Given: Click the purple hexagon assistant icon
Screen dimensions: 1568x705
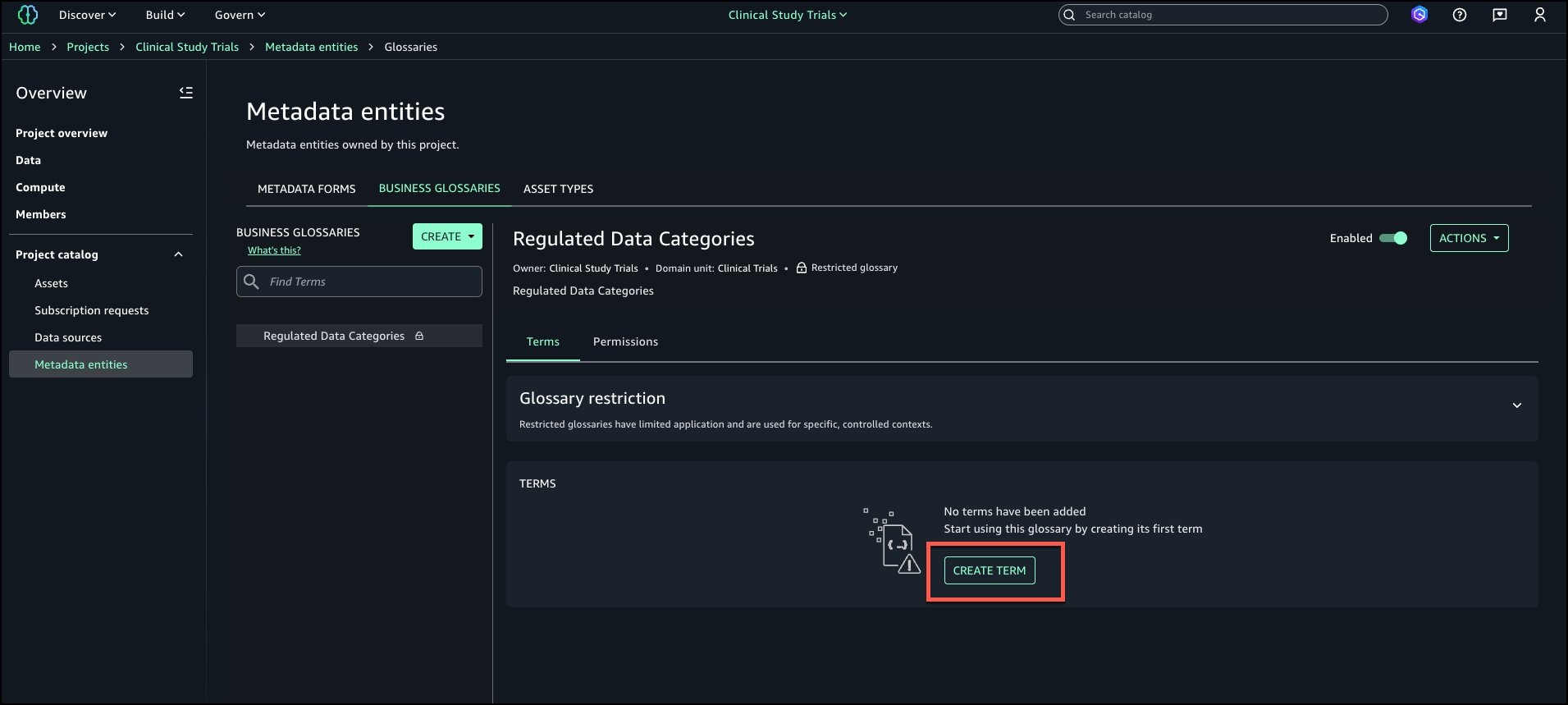Looking at the screenshot, I should point(1419,15).
